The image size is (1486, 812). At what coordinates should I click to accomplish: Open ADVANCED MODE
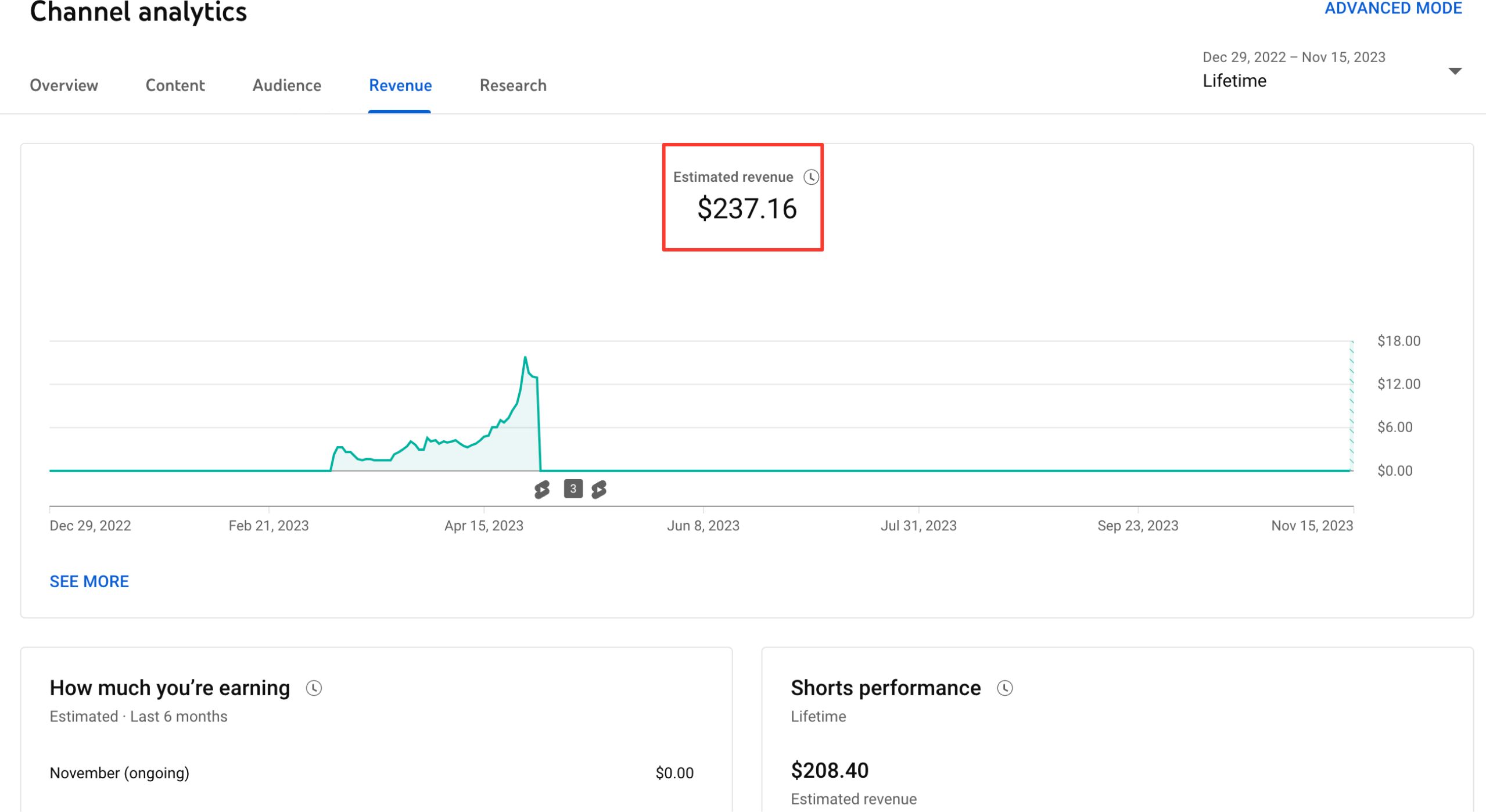(1392, 9)
